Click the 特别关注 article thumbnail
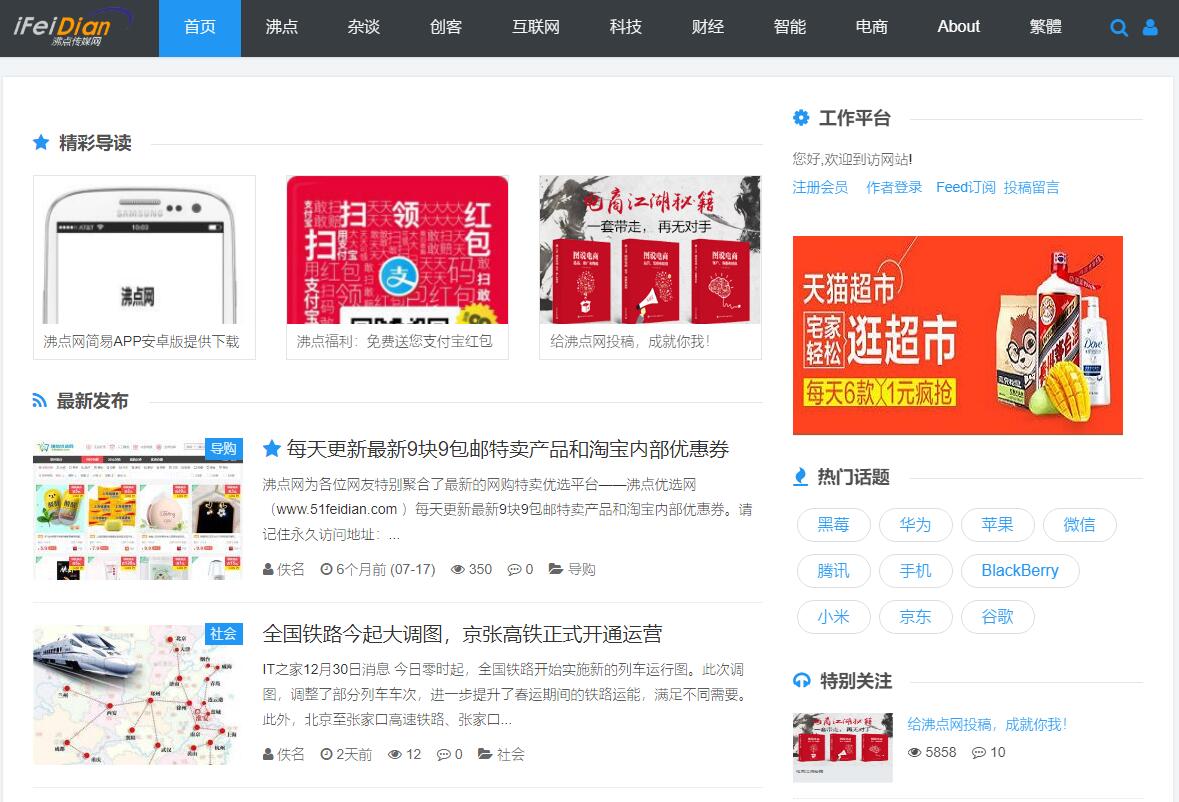Screen dimensions: 1179x802 click(x=843, y=747)
